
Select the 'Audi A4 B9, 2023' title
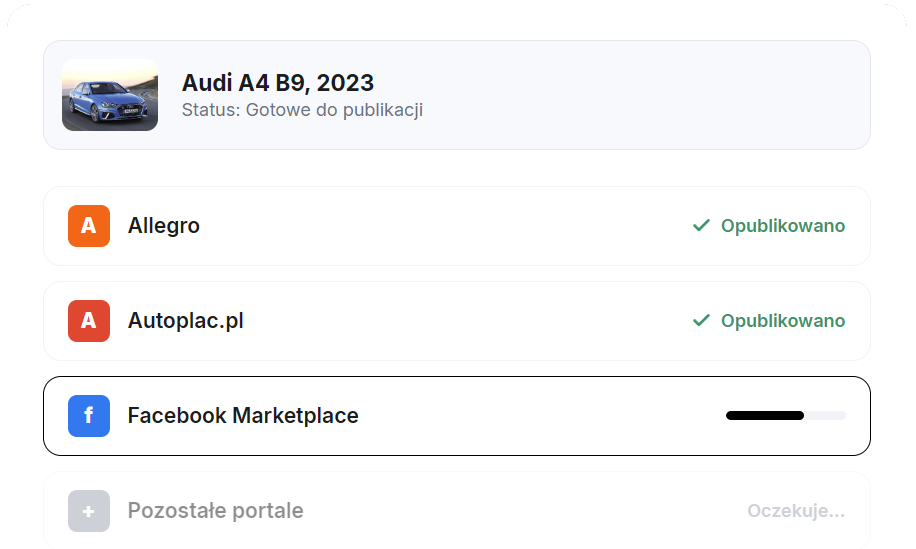click(278, 83)
